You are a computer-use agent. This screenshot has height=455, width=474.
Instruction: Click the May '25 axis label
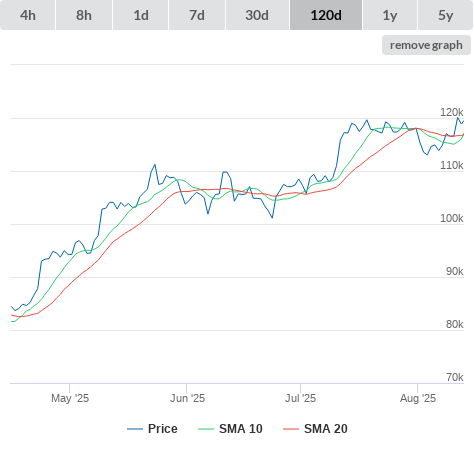tap(70, 398)
